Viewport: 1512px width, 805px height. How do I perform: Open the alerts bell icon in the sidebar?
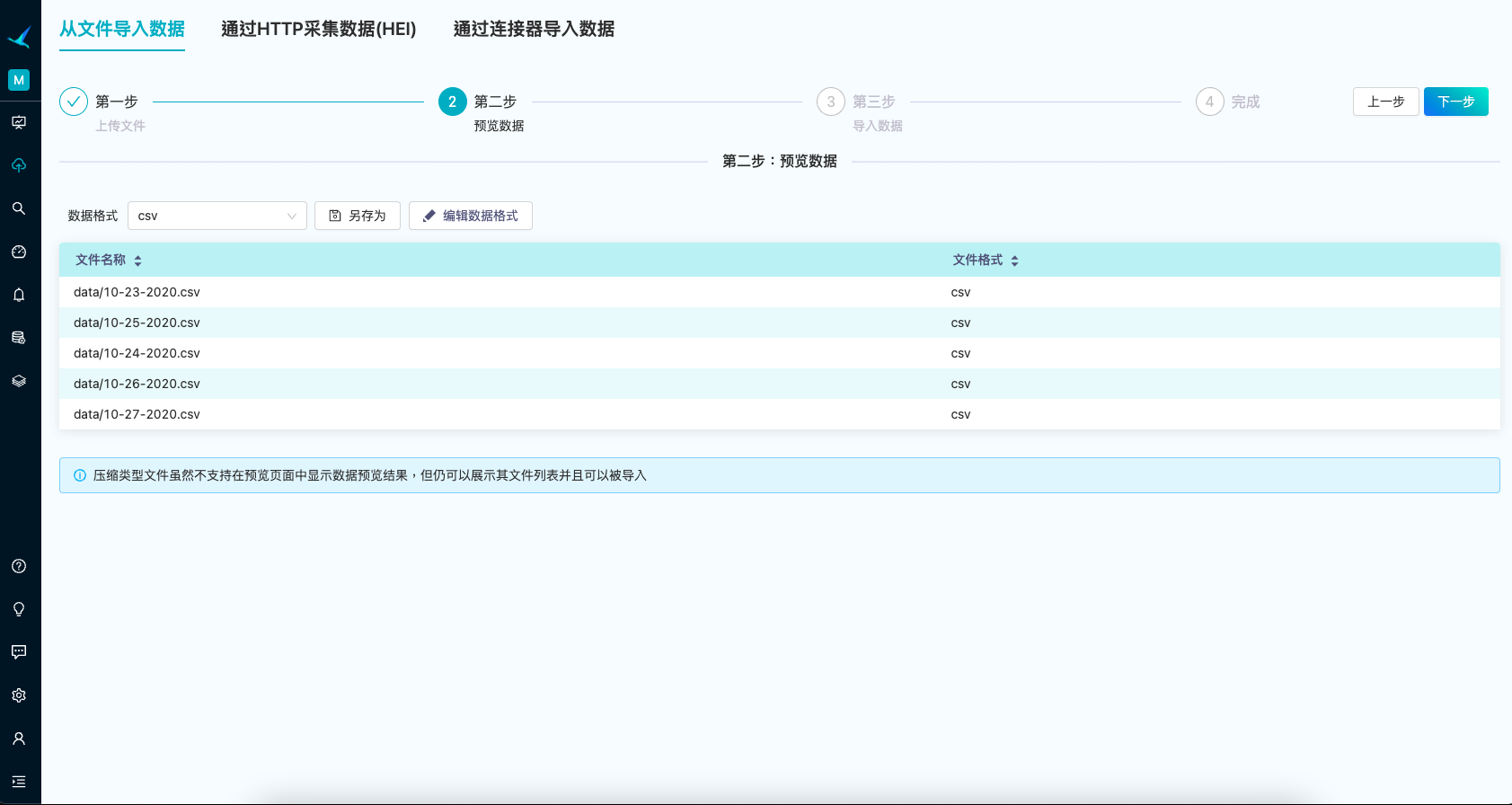coord(19,295)
